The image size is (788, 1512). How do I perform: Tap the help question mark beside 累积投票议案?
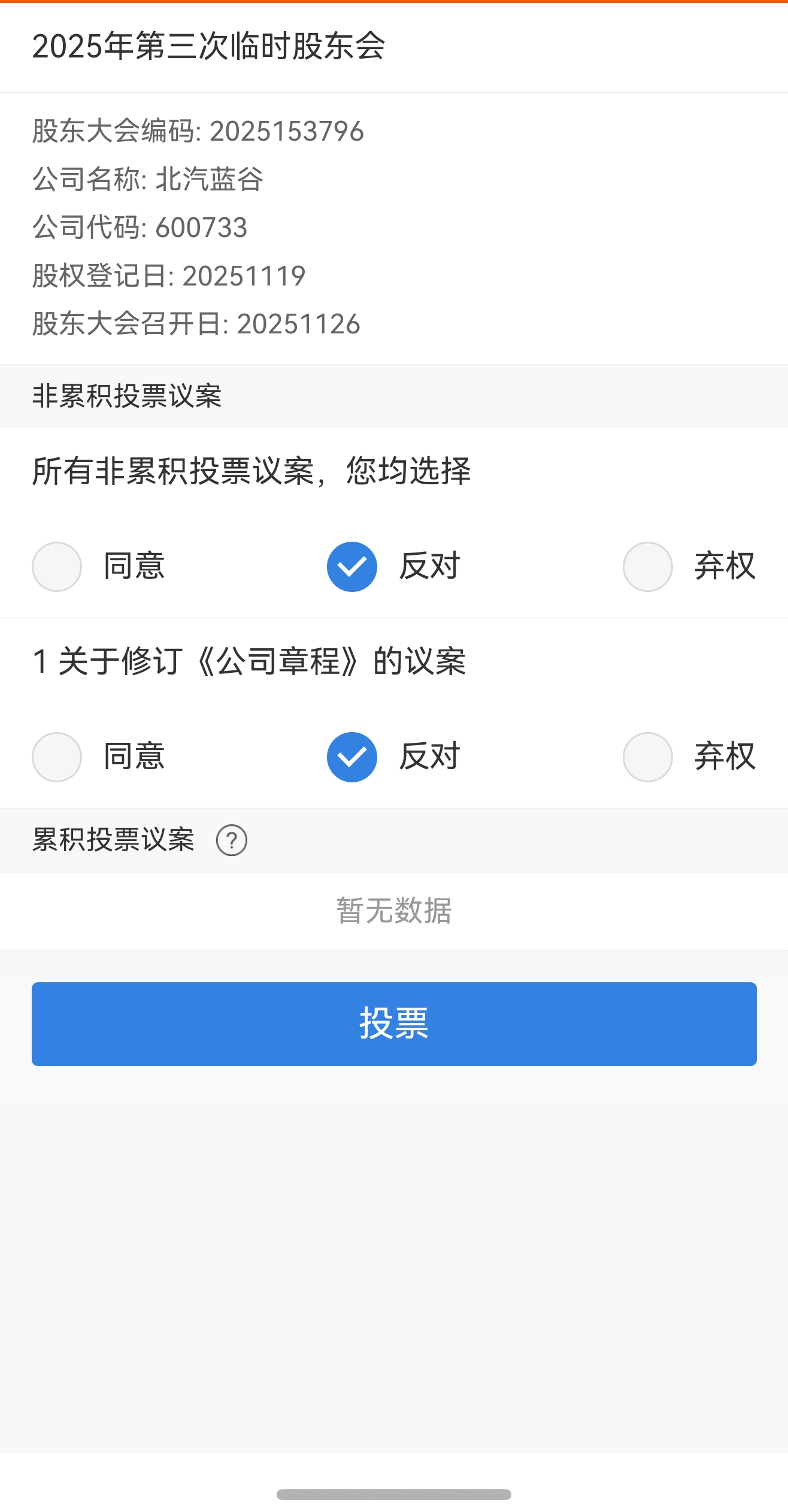(x=232, y=840)
